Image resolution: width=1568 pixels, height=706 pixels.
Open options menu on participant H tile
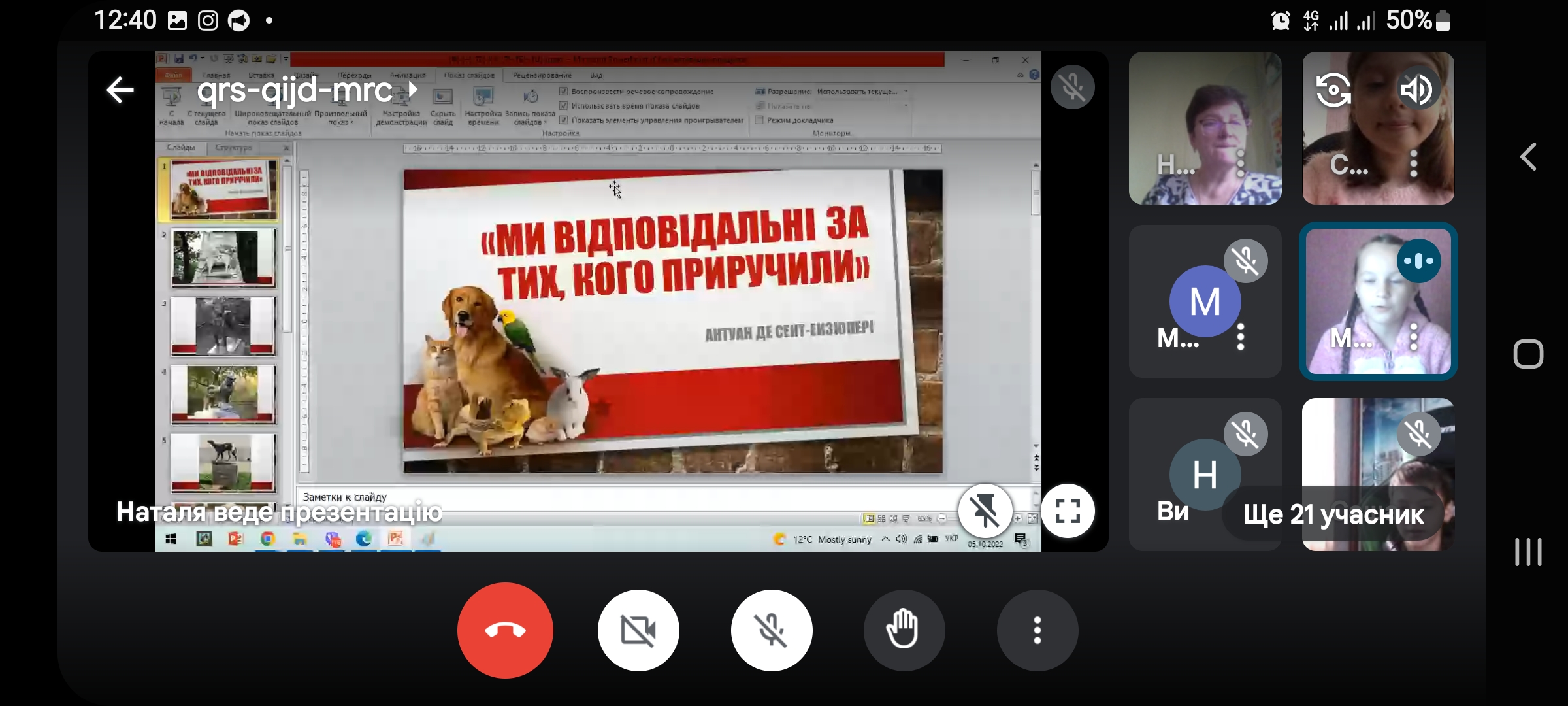click(x=1240, y=163)
